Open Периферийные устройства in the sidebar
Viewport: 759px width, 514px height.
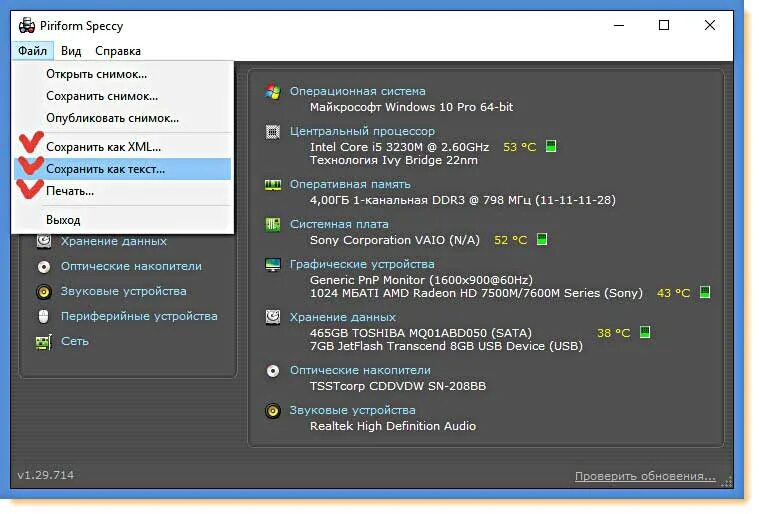pyautogui.click(x=139, y=316)
